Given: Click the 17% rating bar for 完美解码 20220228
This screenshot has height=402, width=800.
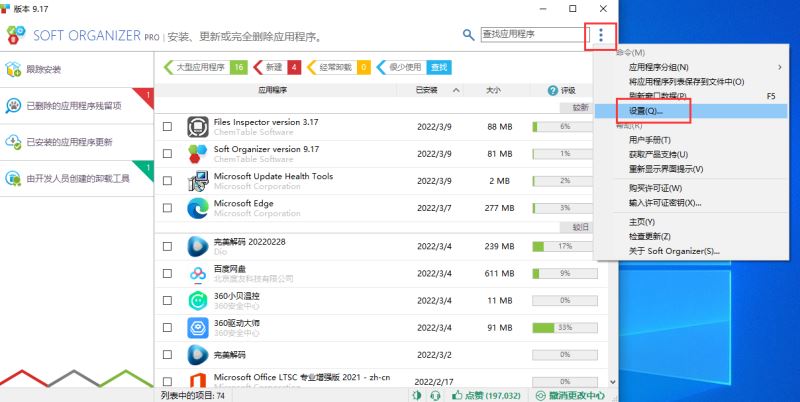Looking at the screenshot, I should click(564, 246).
